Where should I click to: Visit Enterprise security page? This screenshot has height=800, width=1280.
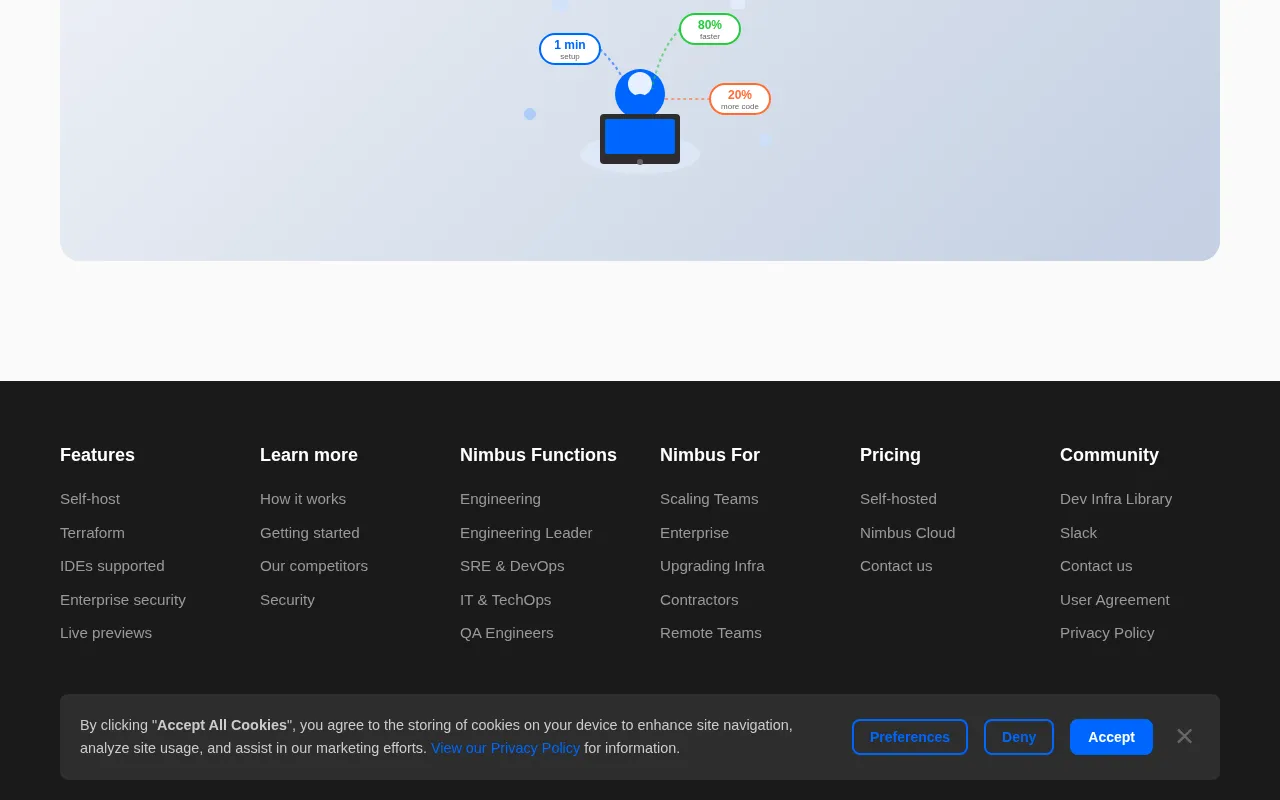[123, 600]
